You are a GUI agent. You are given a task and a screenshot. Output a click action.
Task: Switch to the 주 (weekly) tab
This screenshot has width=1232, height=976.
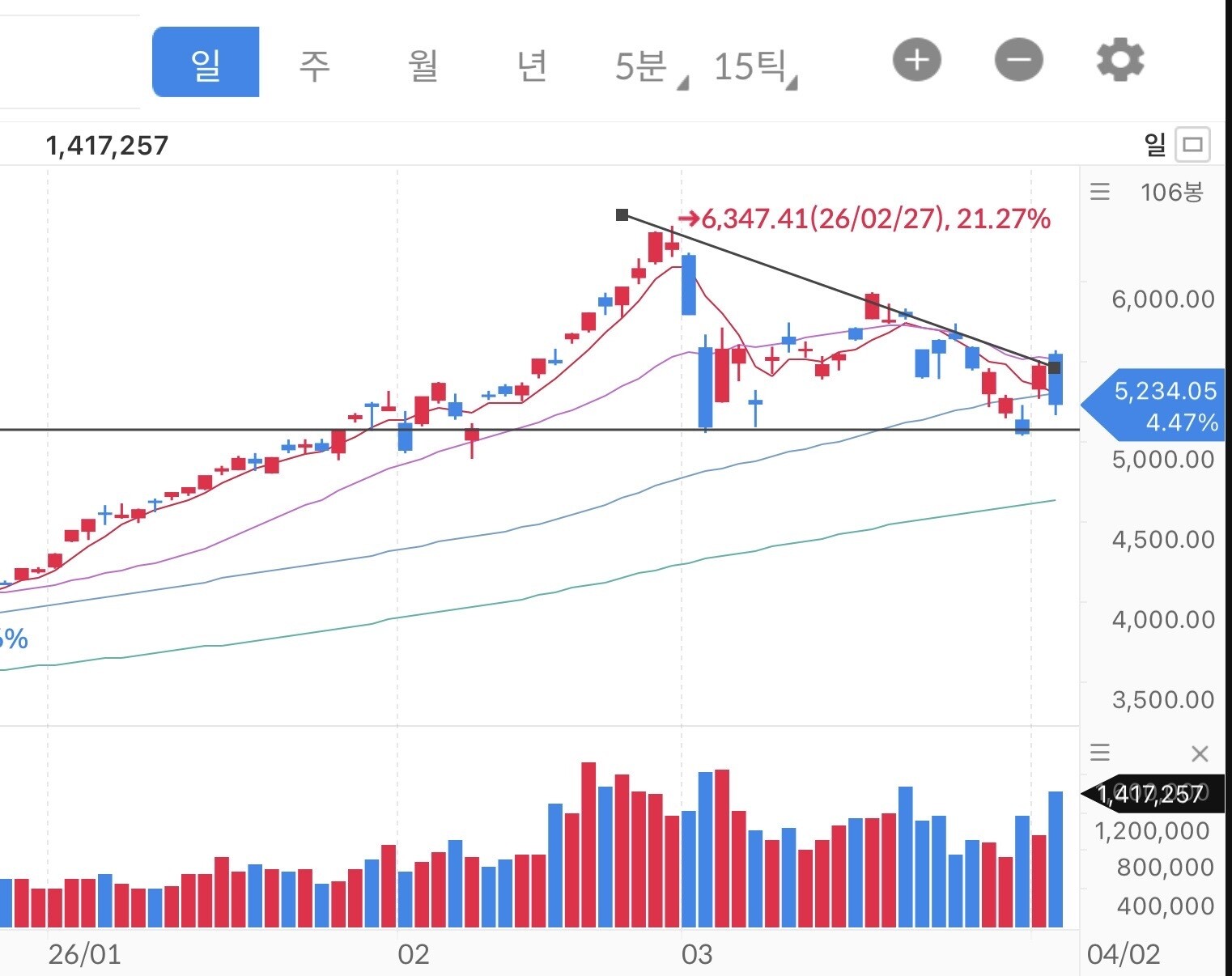coord(315,65)
